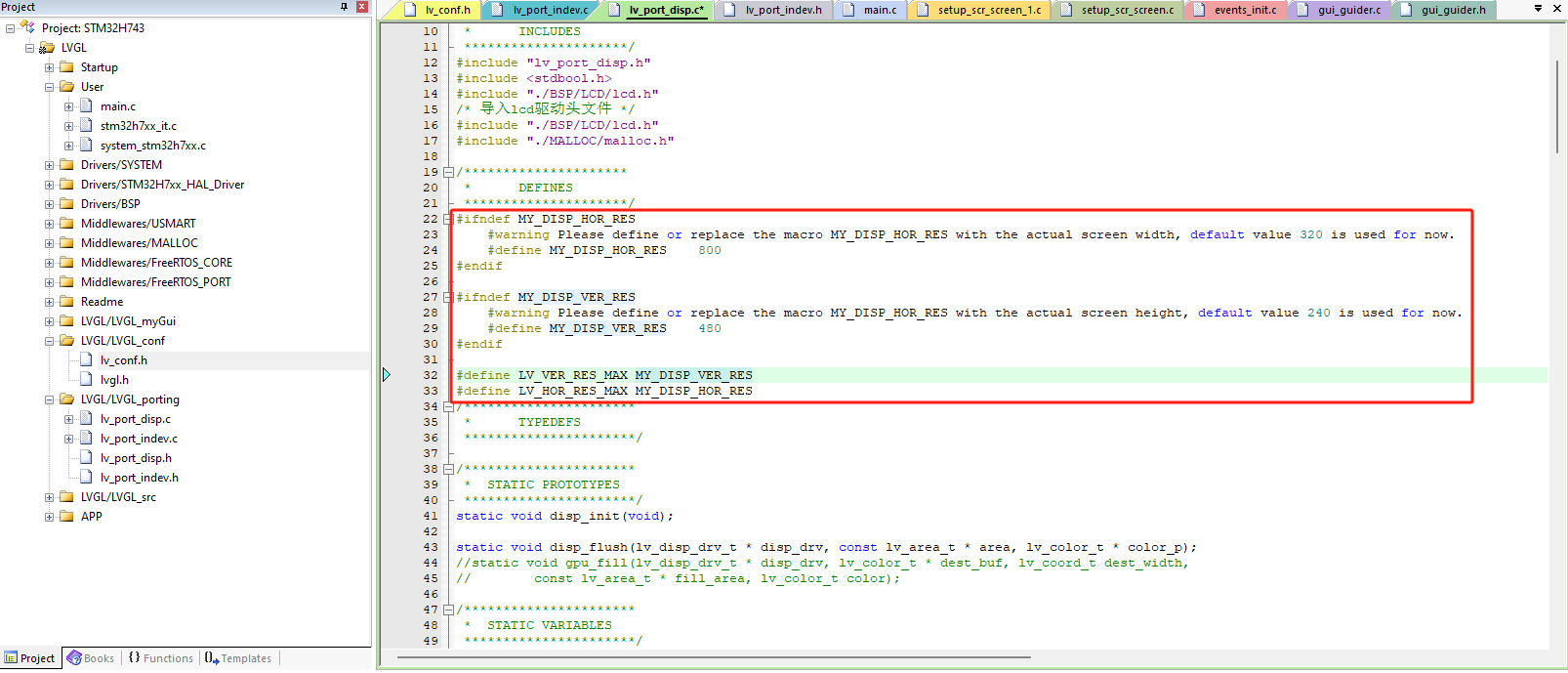Click the Startup folder icon
This screenshot has height=673, width=1568.
coord(66,66)
